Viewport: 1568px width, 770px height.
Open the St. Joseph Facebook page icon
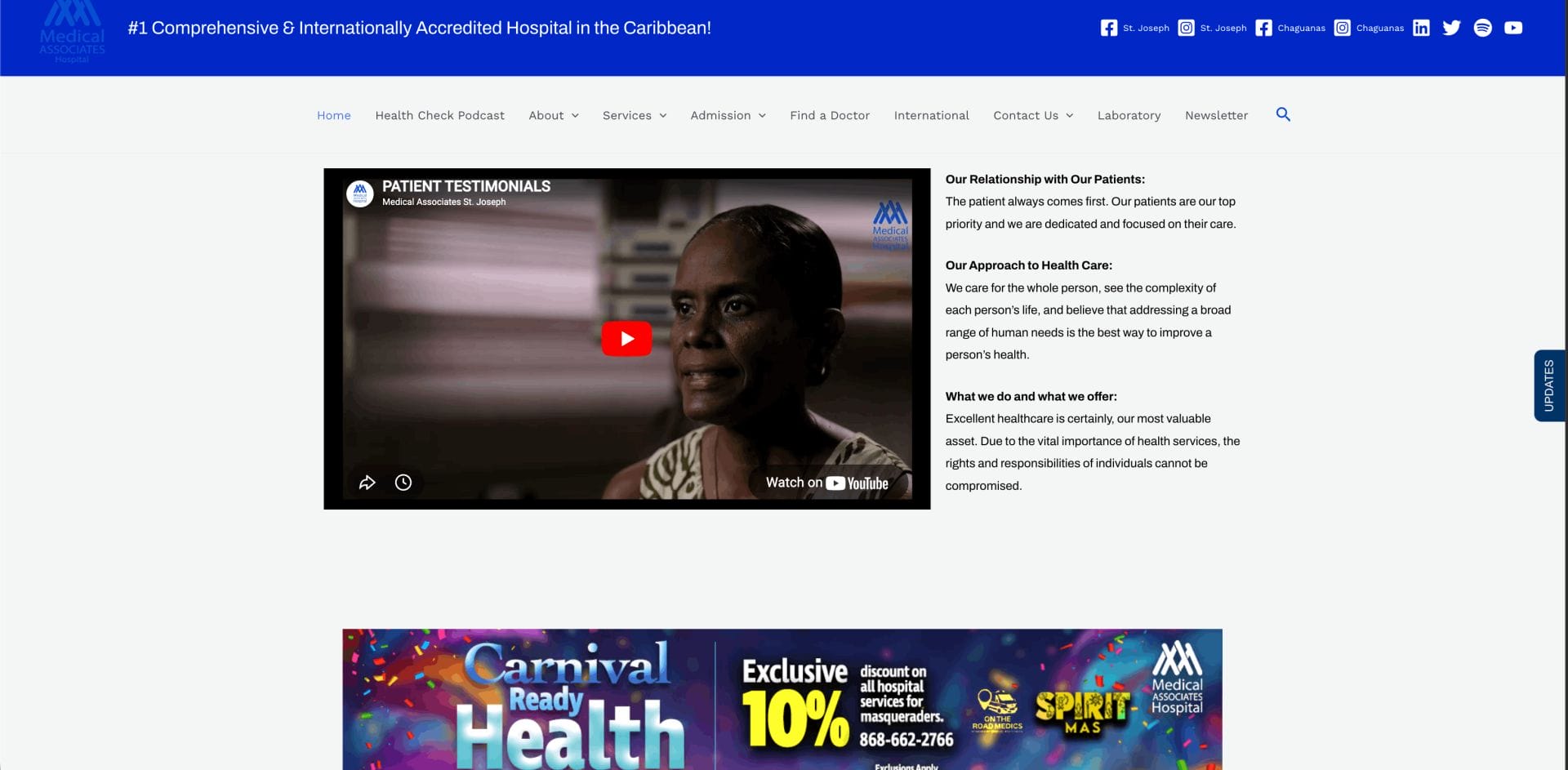coord(1108,28)
